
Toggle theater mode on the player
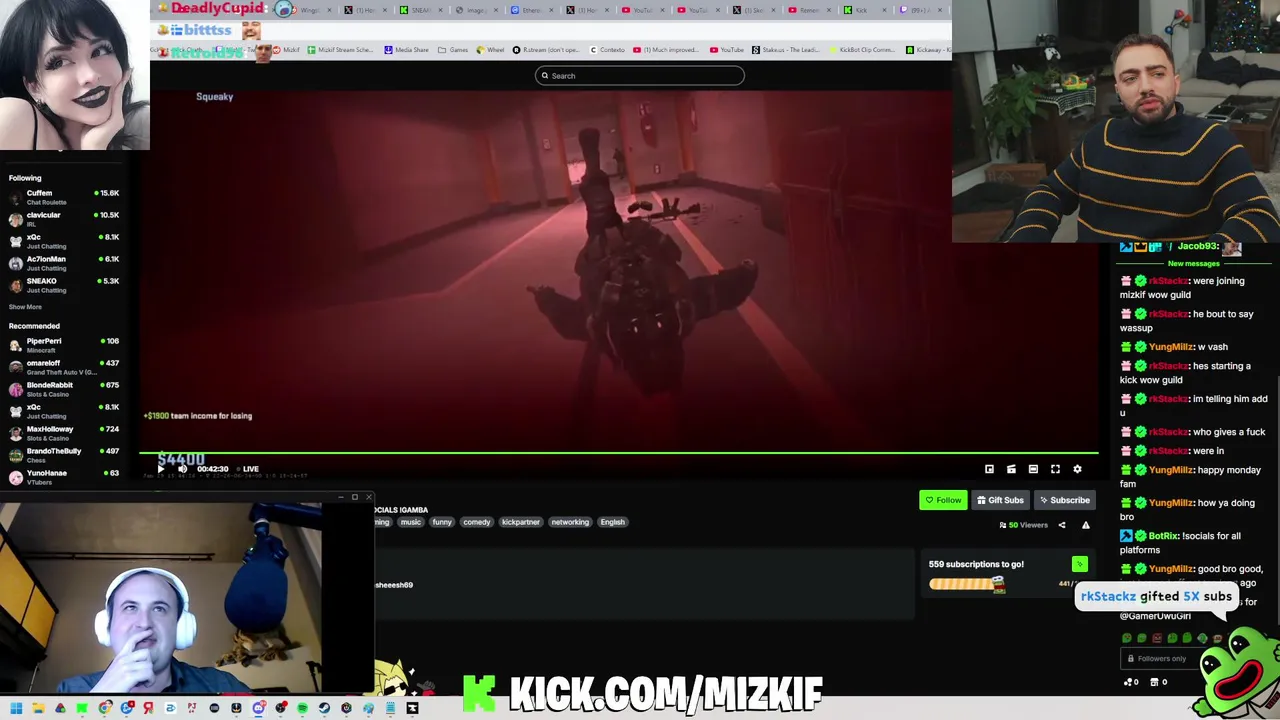[1033, 469]
